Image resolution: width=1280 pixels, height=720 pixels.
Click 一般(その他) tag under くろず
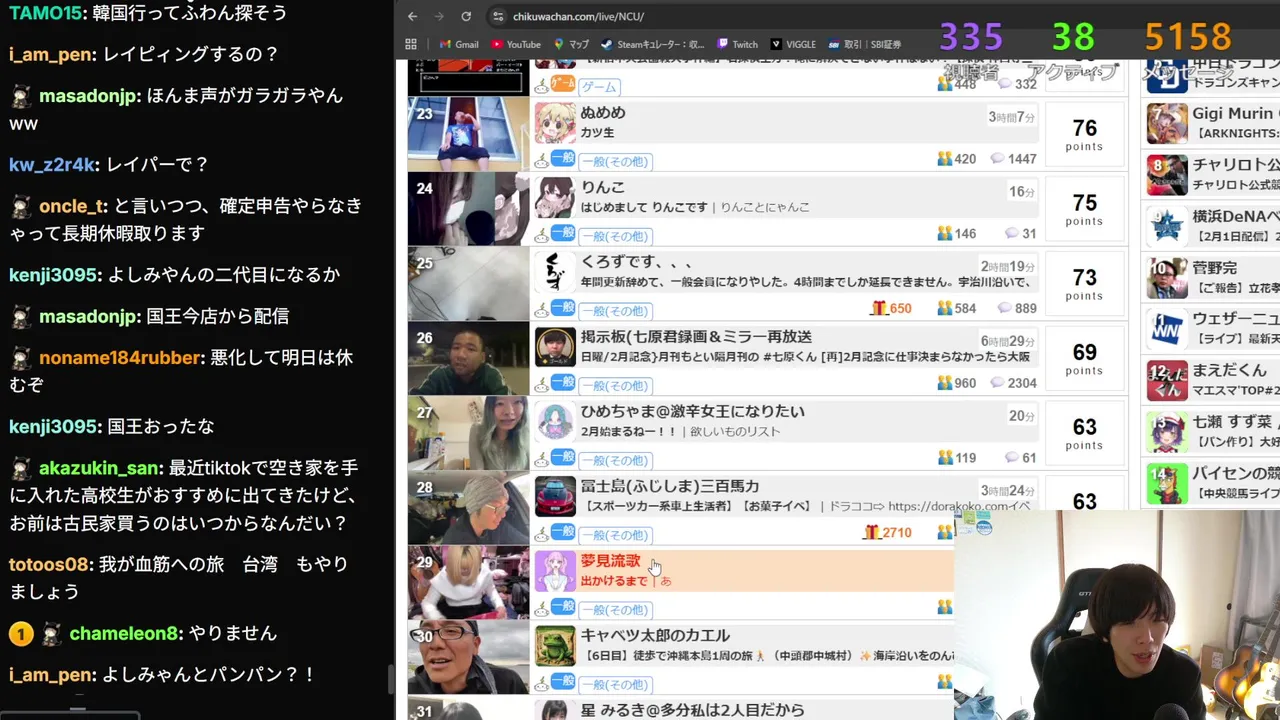(x=615, y=311)
